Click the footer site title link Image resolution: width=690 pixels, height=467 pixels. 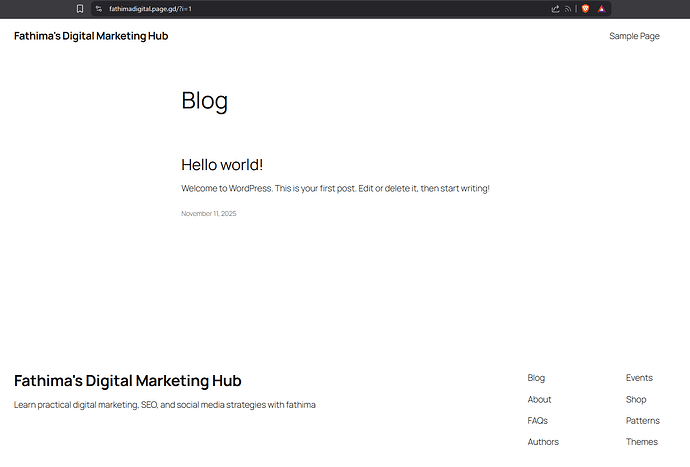[x=127, y=381]
